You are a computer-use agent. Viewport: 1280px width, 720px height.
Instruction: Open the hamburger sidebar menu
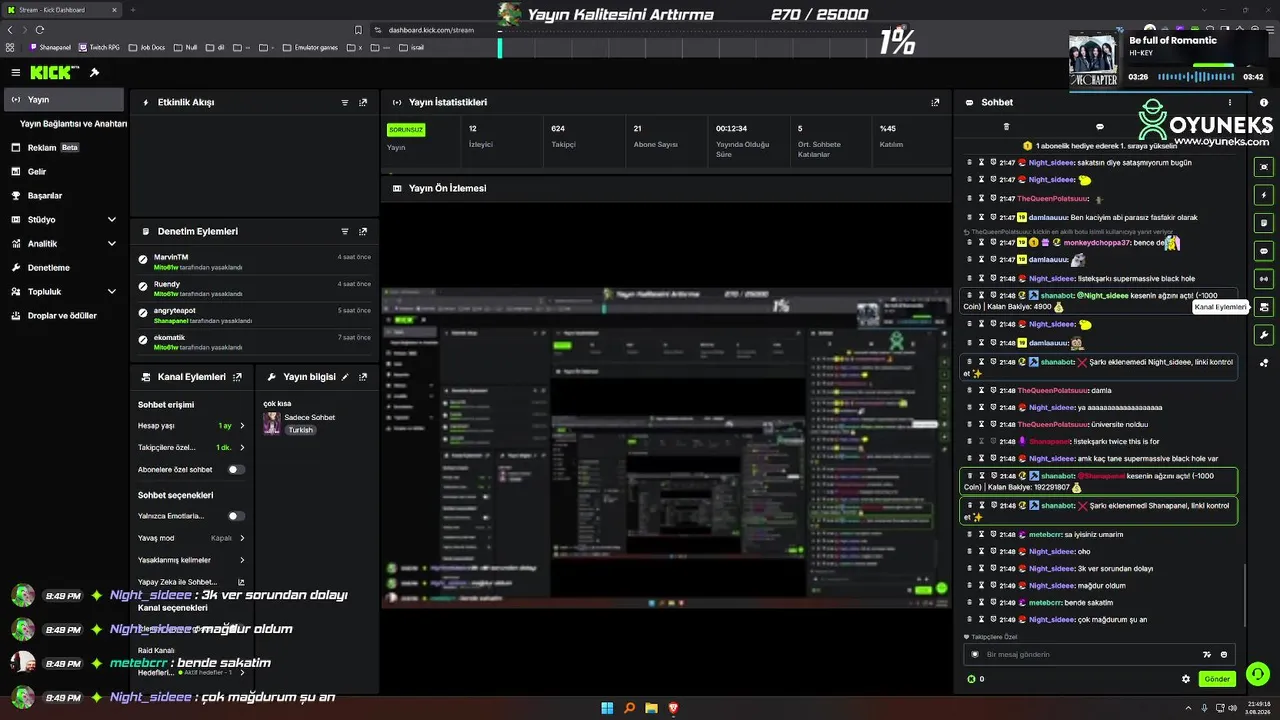click(15, 73)
